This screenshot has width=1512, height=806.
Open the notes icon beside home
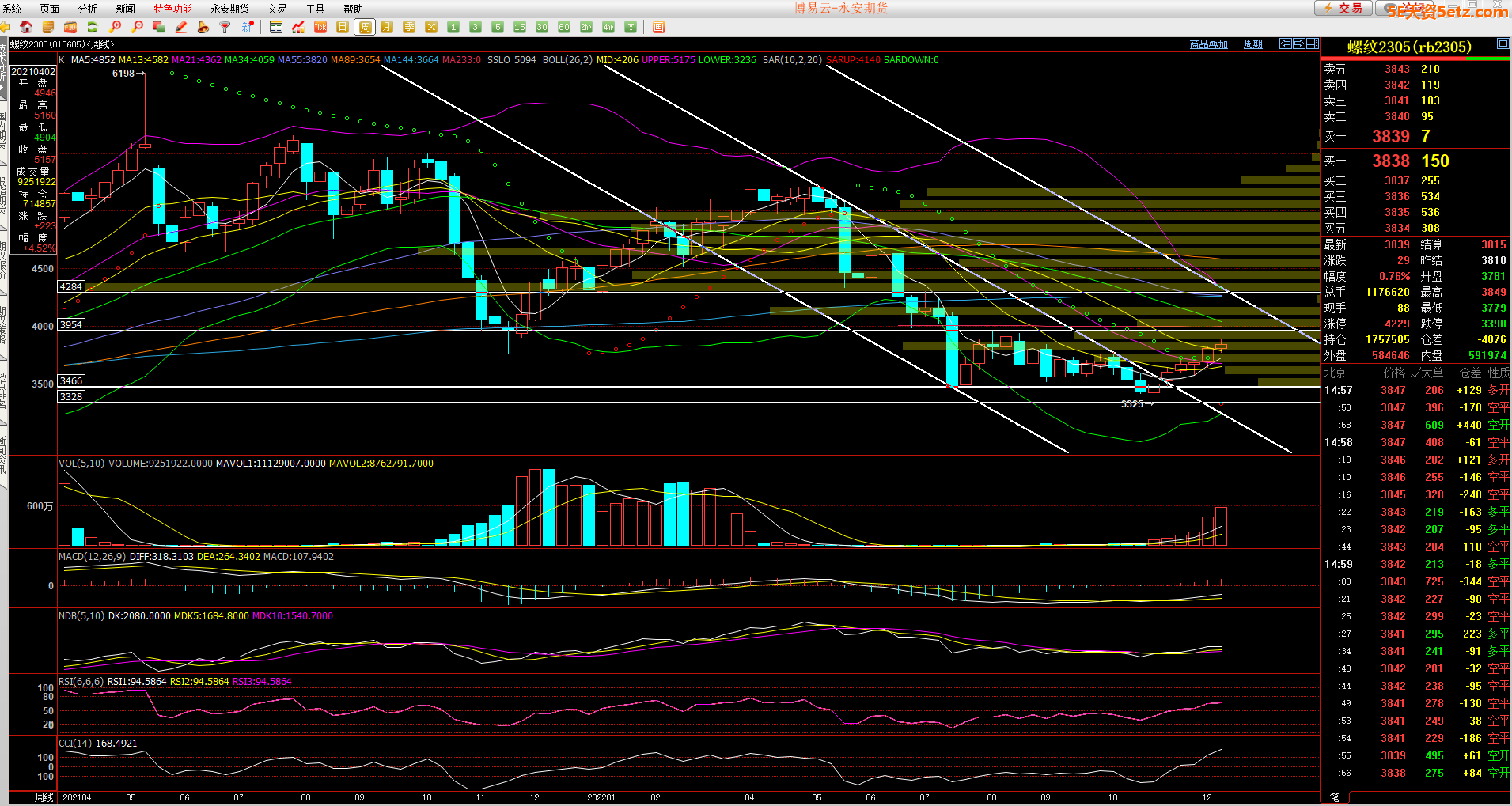coord(48,27)
